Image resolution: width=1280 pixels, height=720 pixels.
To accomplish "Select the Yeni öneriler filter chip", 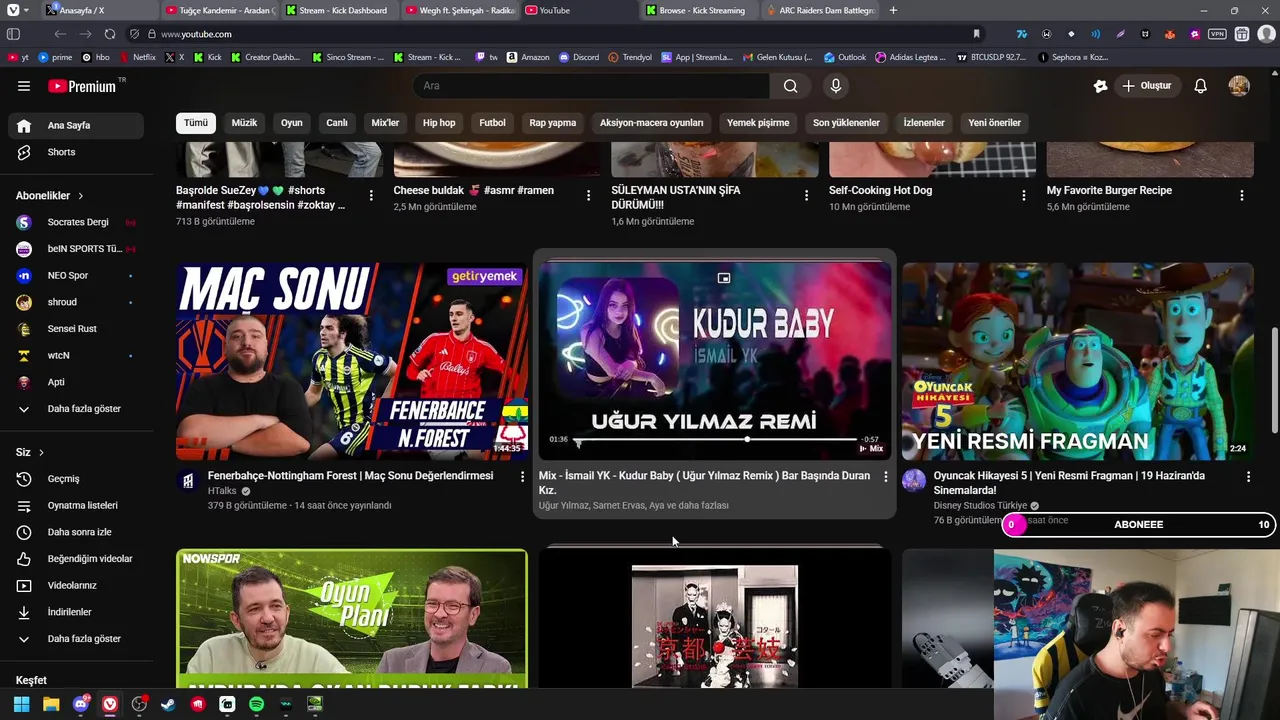I will click(995, 123).
